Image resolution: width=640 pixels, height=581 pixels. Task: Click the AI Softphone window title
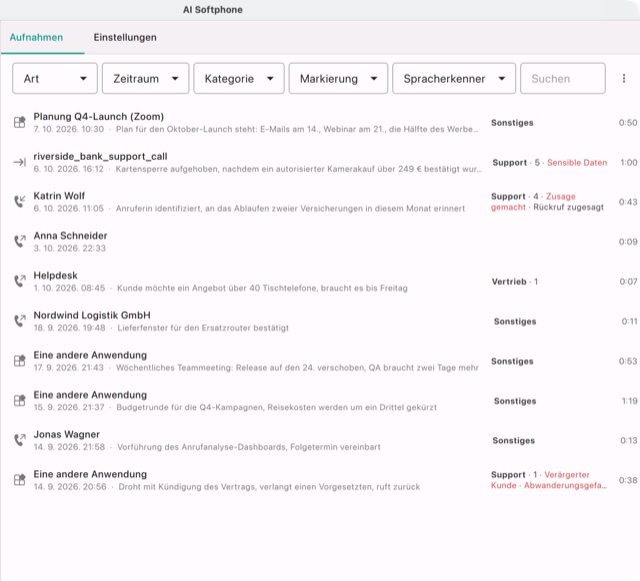213,10
